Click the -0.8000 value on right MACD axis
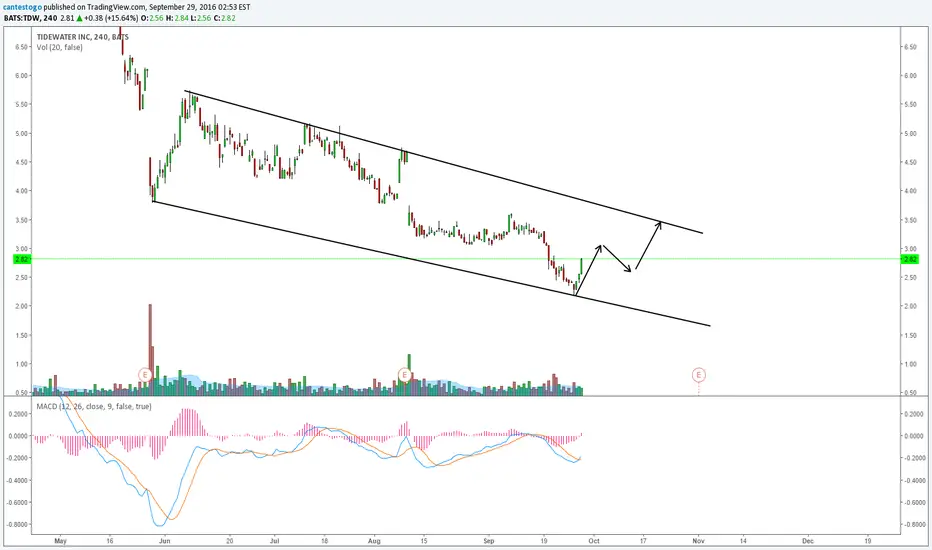 (914, 524)
